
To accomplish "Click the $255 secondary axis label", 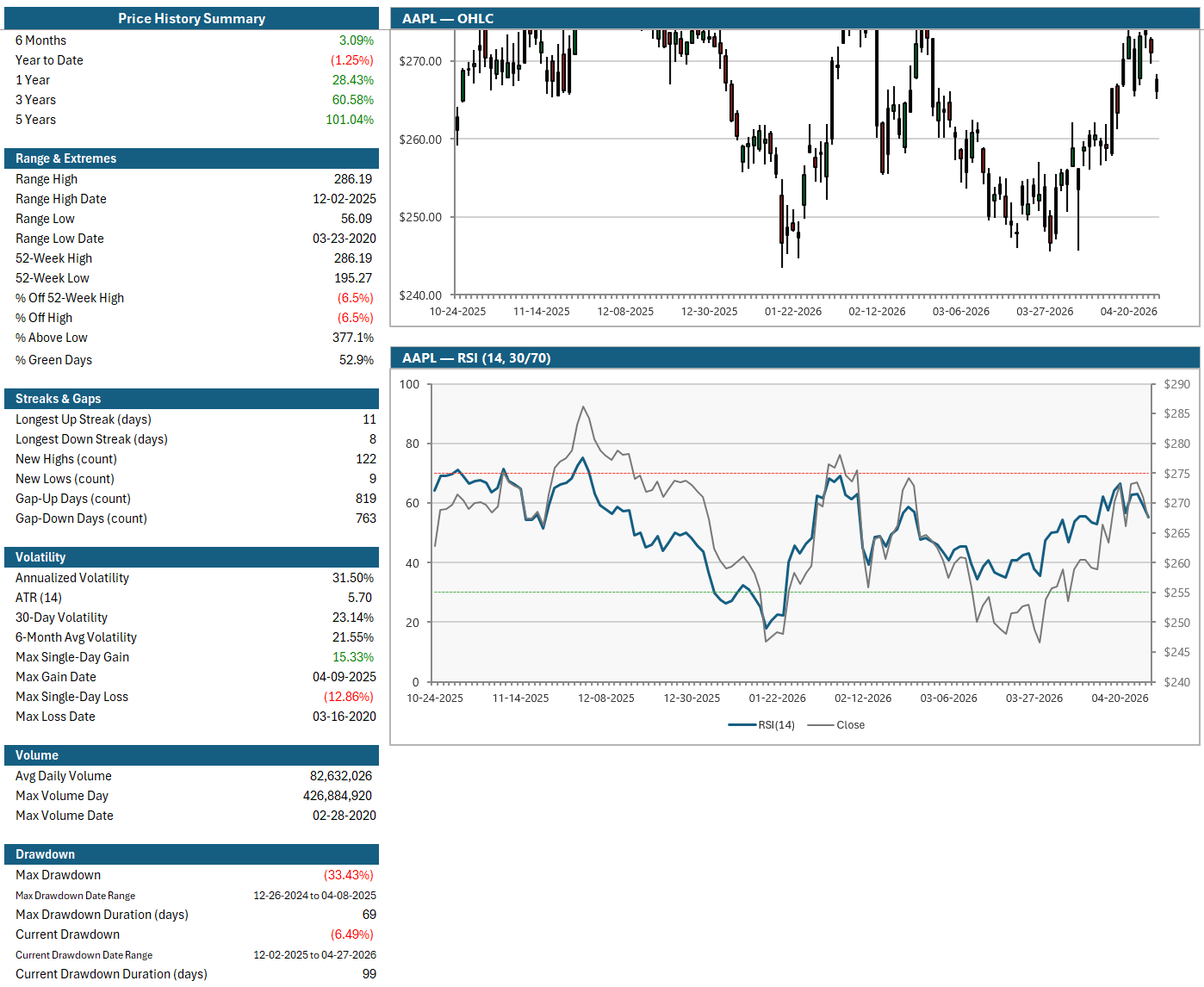I will (x=1176, y=593).
